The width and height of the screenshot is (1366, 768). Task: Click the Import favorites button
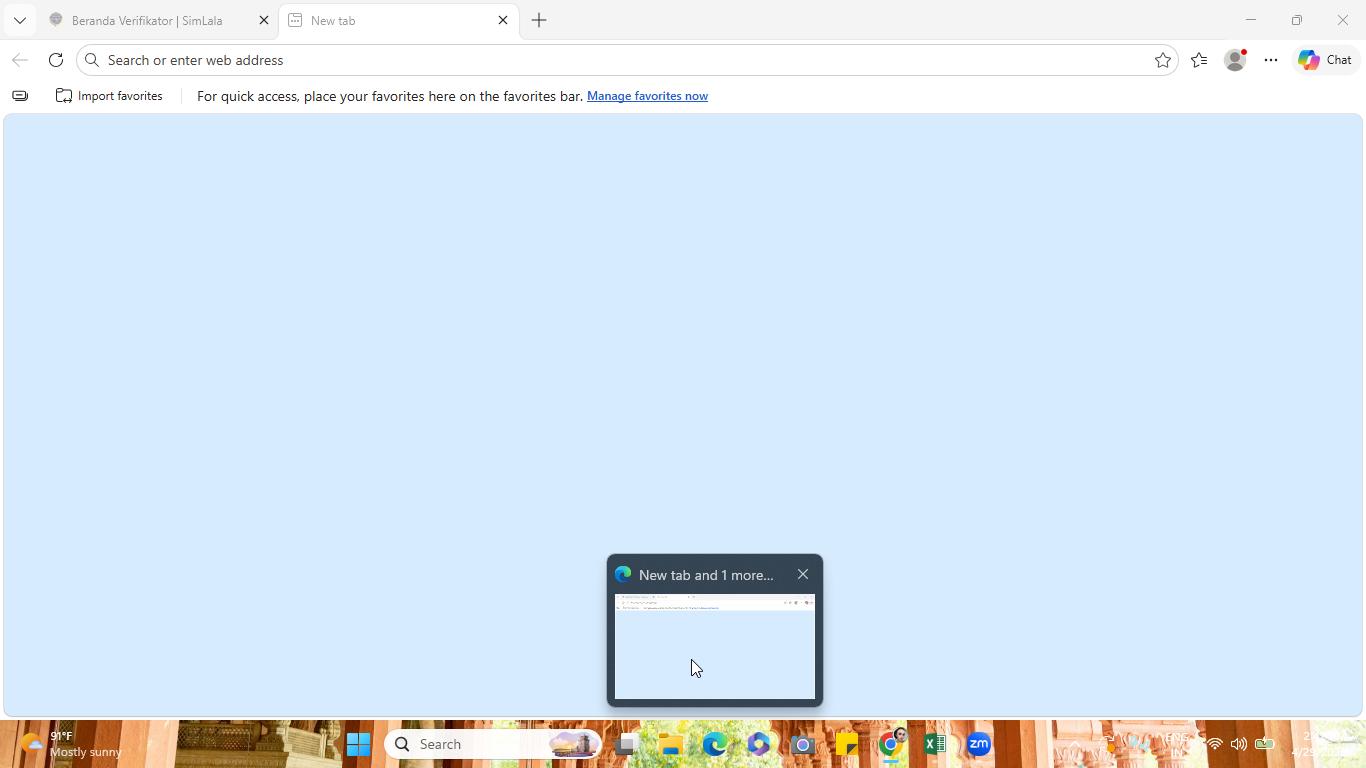coord(109,96)
